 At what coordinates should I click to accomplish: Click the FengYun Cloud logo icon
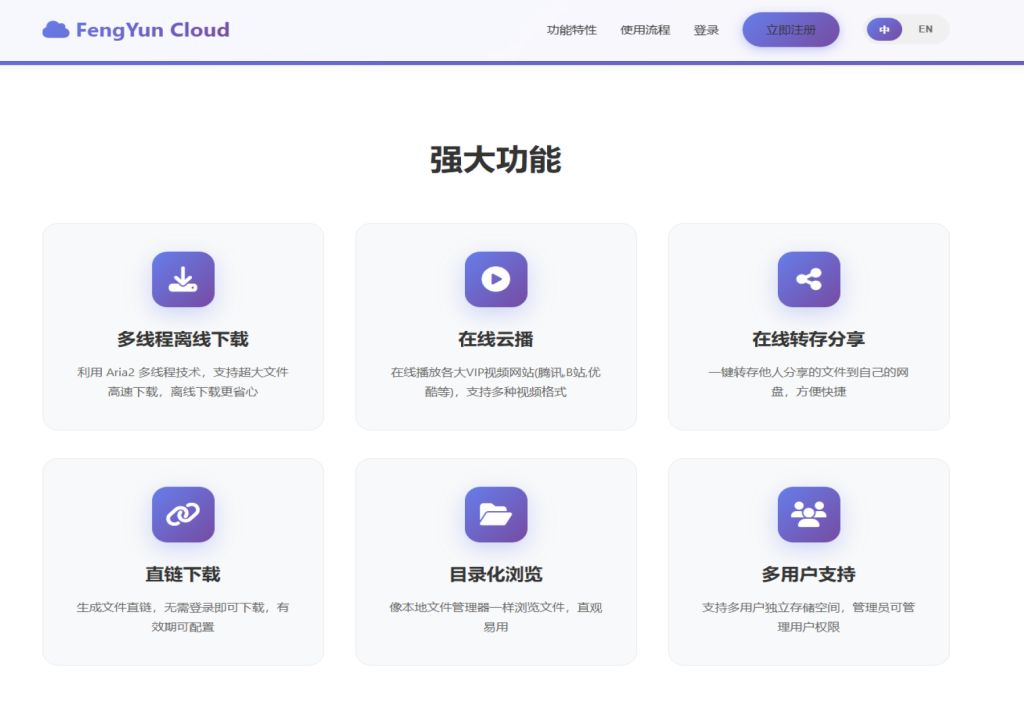[55, 30]
